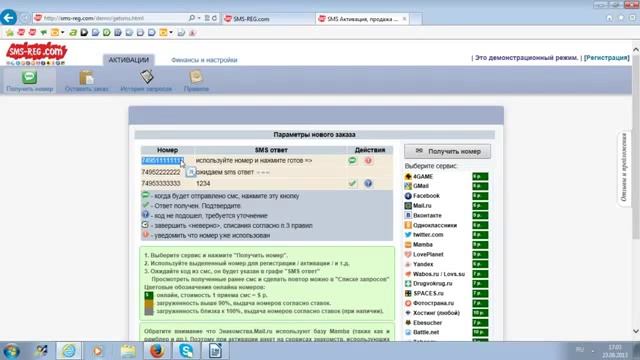Open a new browser tab

[x=416, y=19]
